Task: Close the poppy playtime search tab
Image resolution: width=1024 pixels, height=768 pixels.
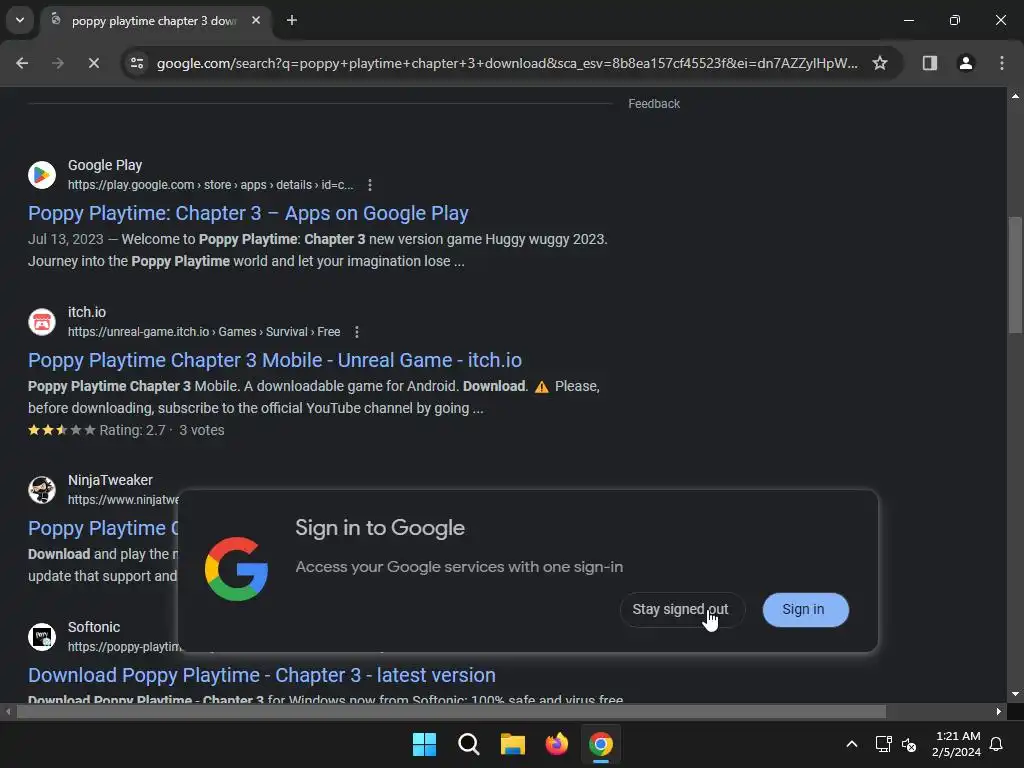Action: click(x=256, y=20)
